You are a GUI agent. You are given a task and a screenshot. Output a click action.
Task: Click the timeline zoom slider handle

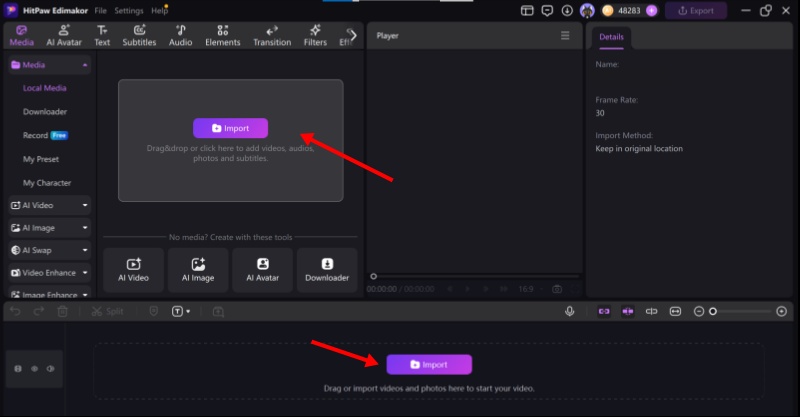coord(713,311)
